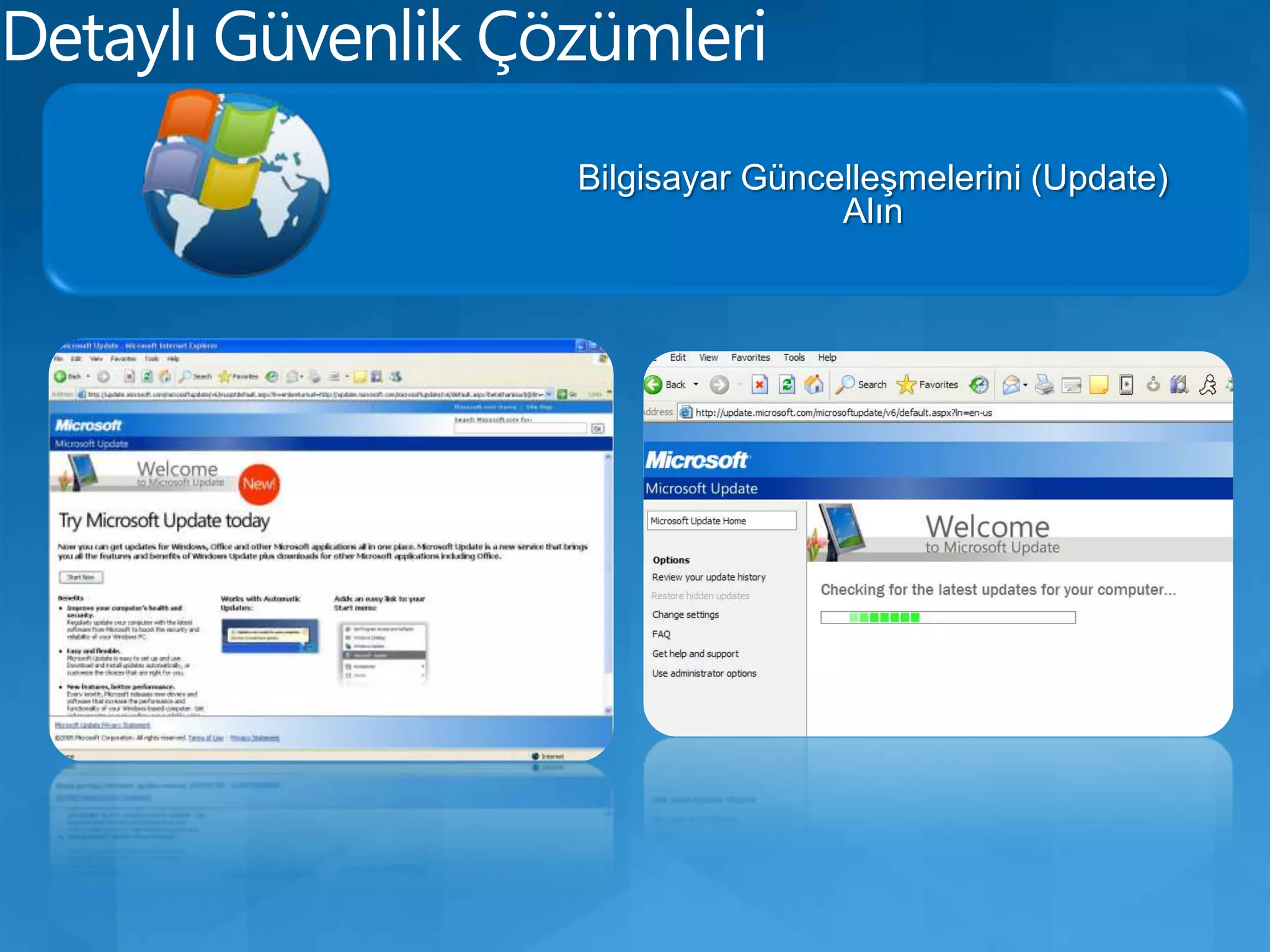The image size is (1270, 952).
Task: Click yellow note icon in left browser toolbar
Action: [x=360, y=376]
